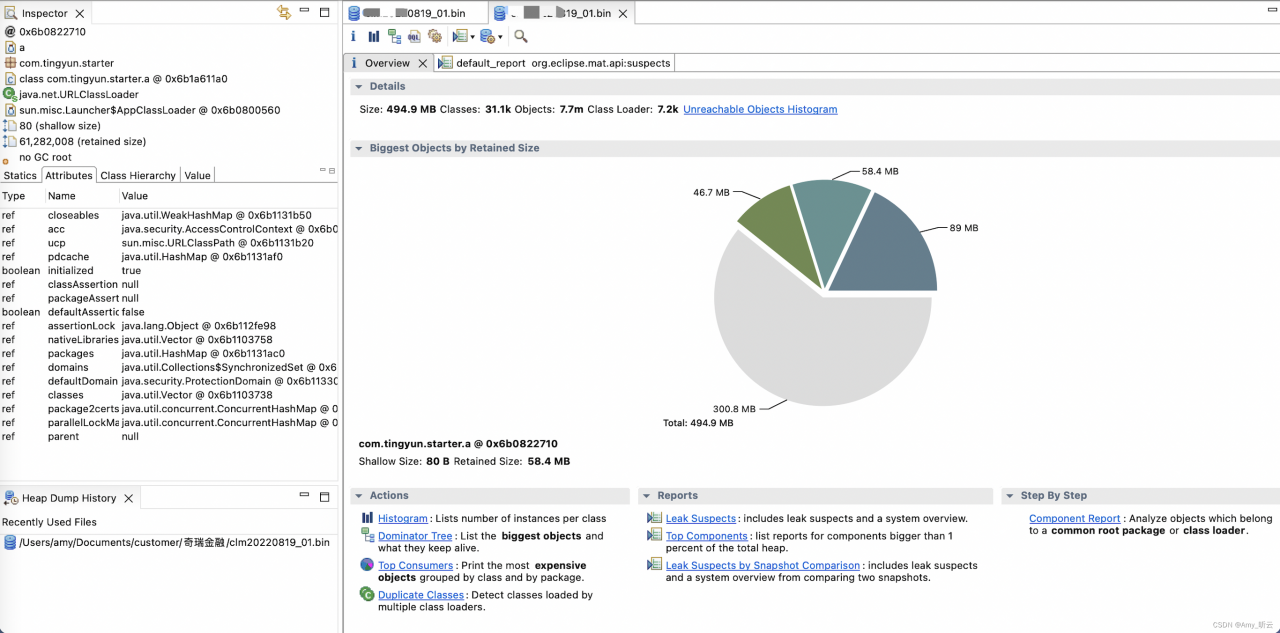Toggle the Inspector link-with-snapshot arrows icon
Screen dimensions: 1280x633
tap(284, 13)
